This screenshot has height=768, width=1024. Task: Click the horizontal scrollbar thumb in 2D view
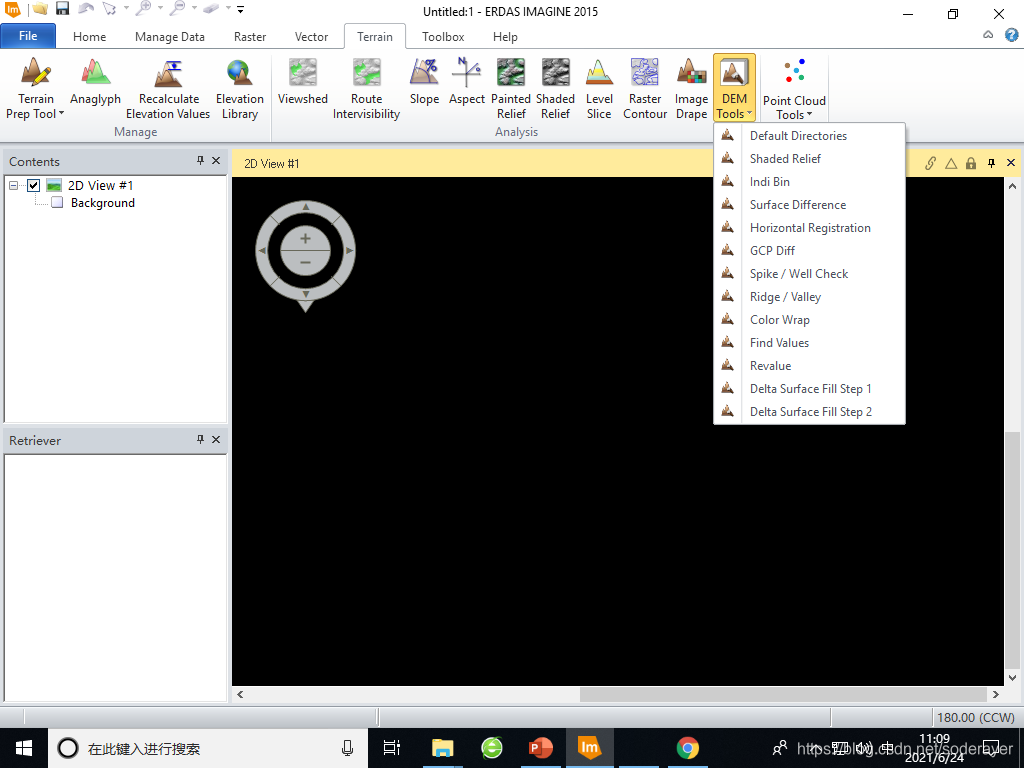coord(783,694)
